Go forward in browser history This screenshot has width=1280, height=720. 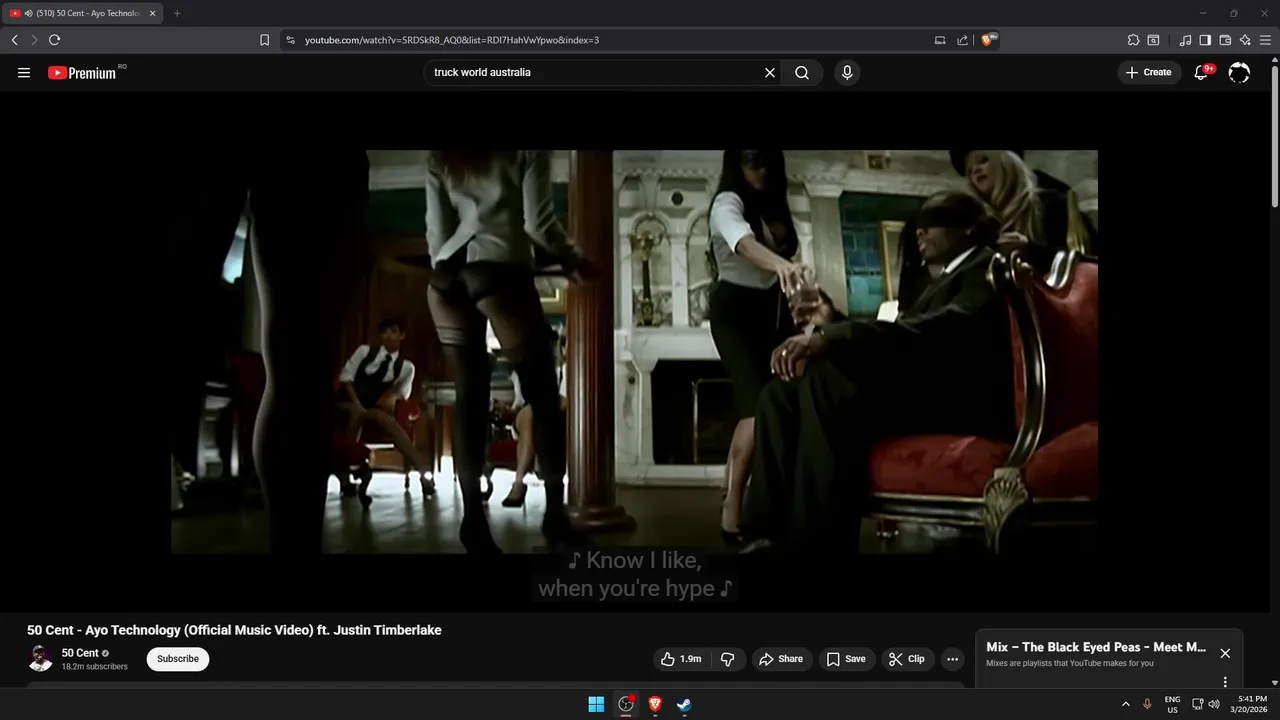[x=34, y=40]
